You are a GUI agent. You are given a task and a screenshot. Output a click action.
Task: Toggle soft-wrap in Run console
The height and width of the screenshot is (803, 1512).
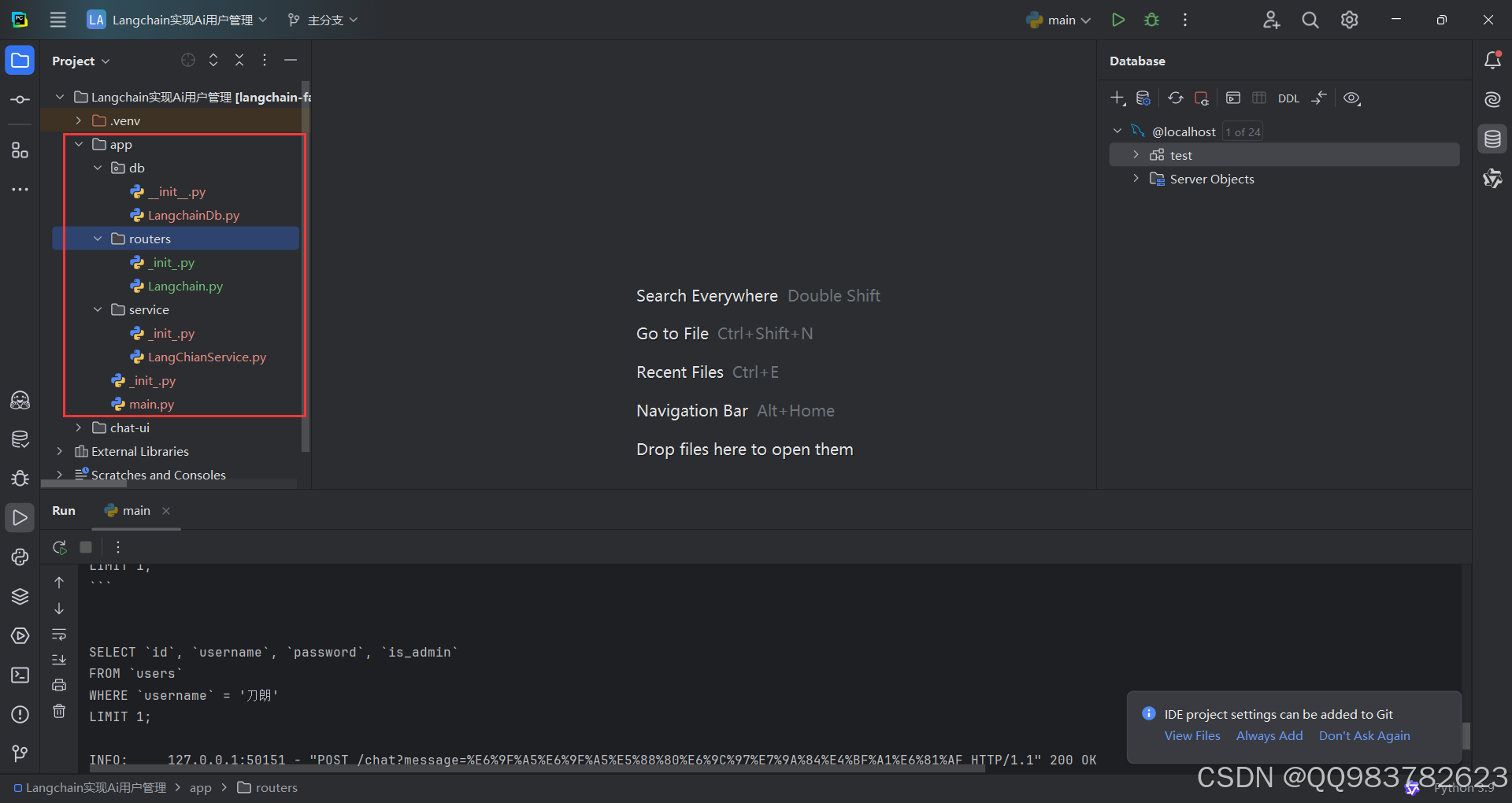coord(59,635)
